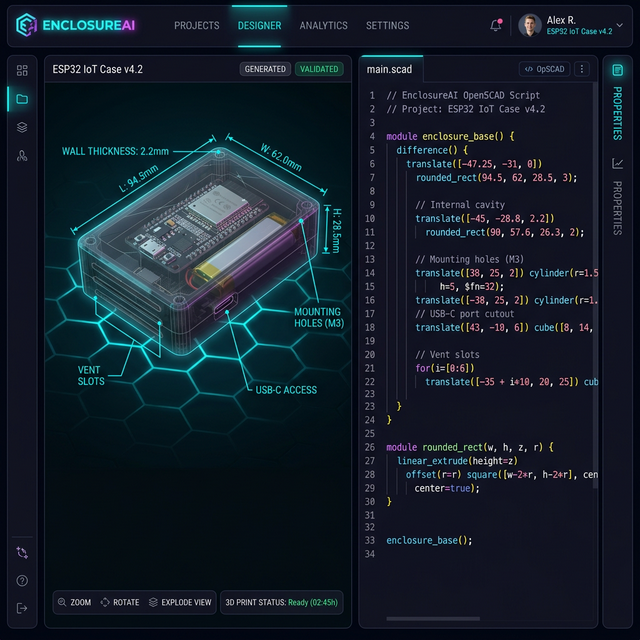Screen dimensions: 640x640
Task: Click the VENT SLOTS annotation label
Action: [x=91, y=376]
